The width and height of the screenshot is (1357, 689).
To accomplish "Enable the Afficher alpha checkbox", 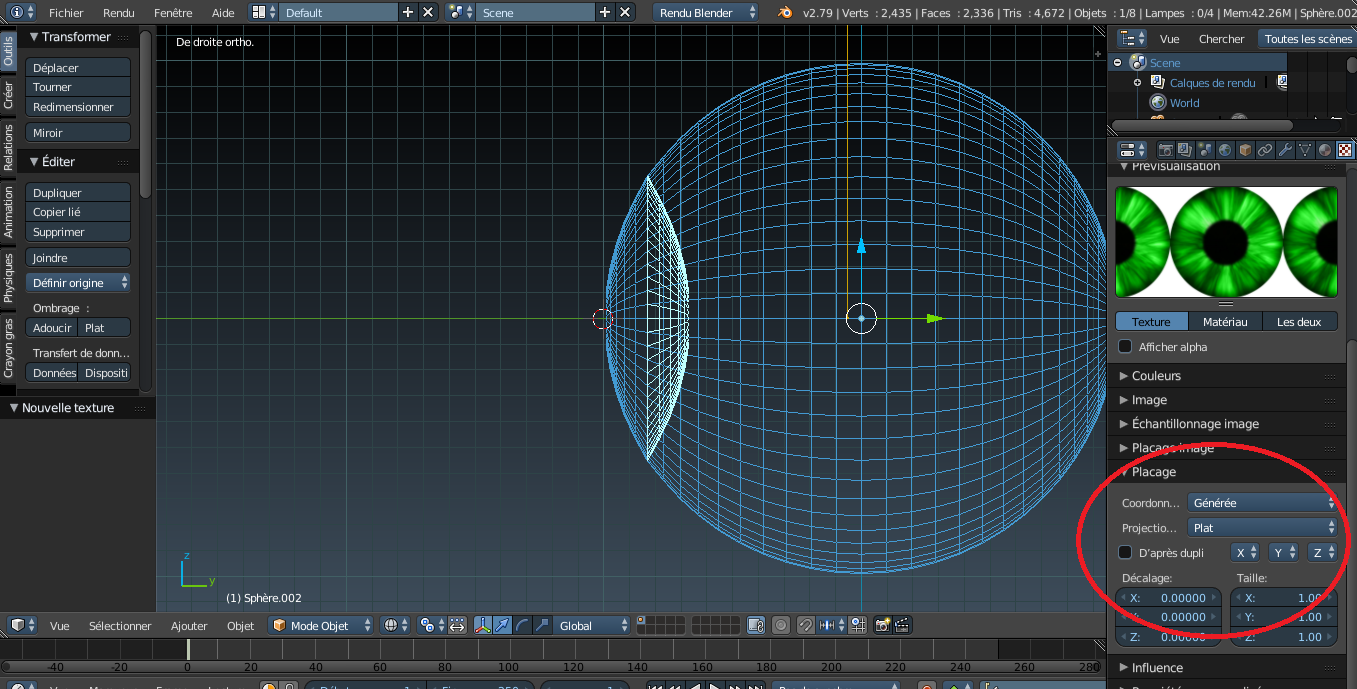I will 1125,347.
